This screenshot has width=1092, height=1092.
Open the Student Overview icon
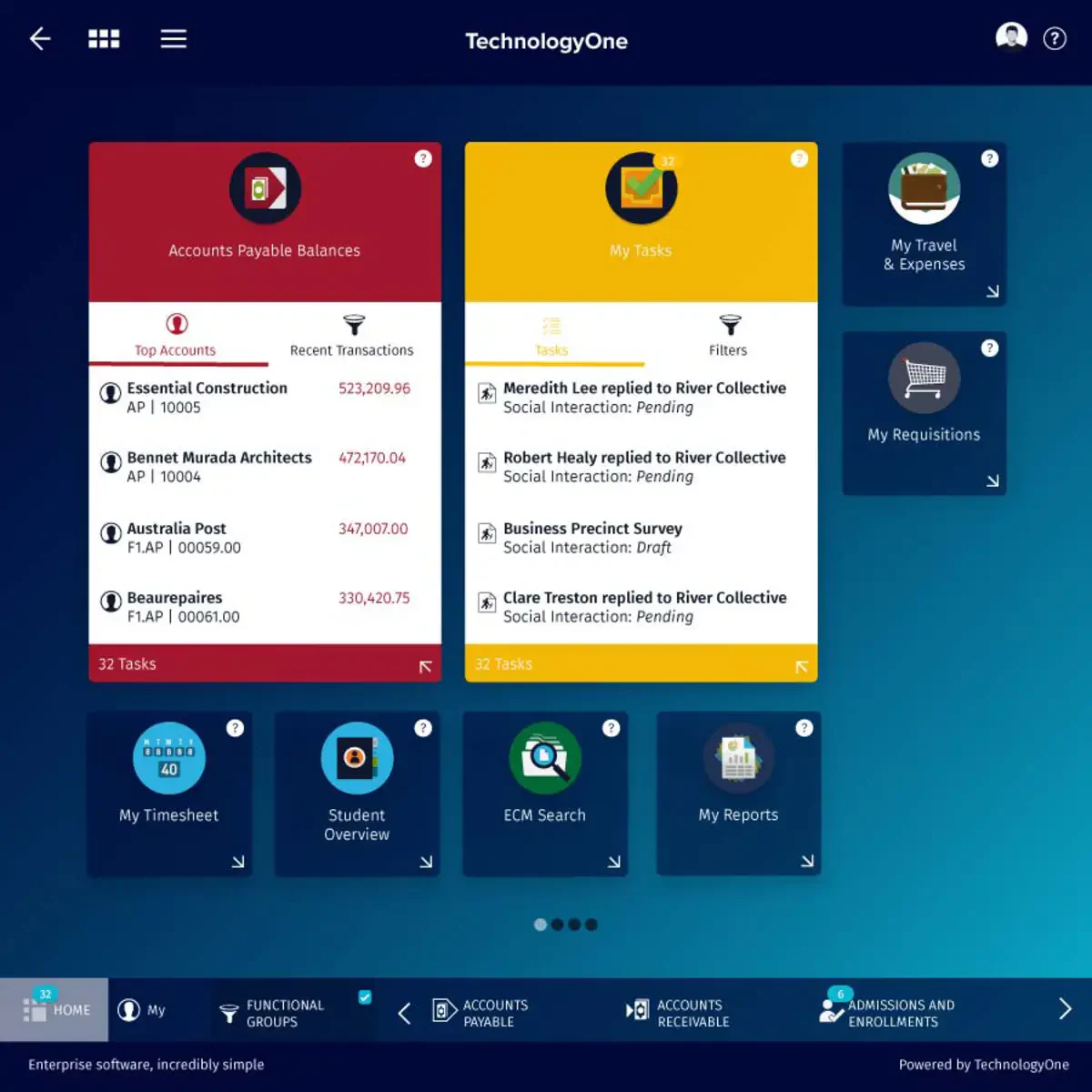pyautogui.click(x=357, y=758)
